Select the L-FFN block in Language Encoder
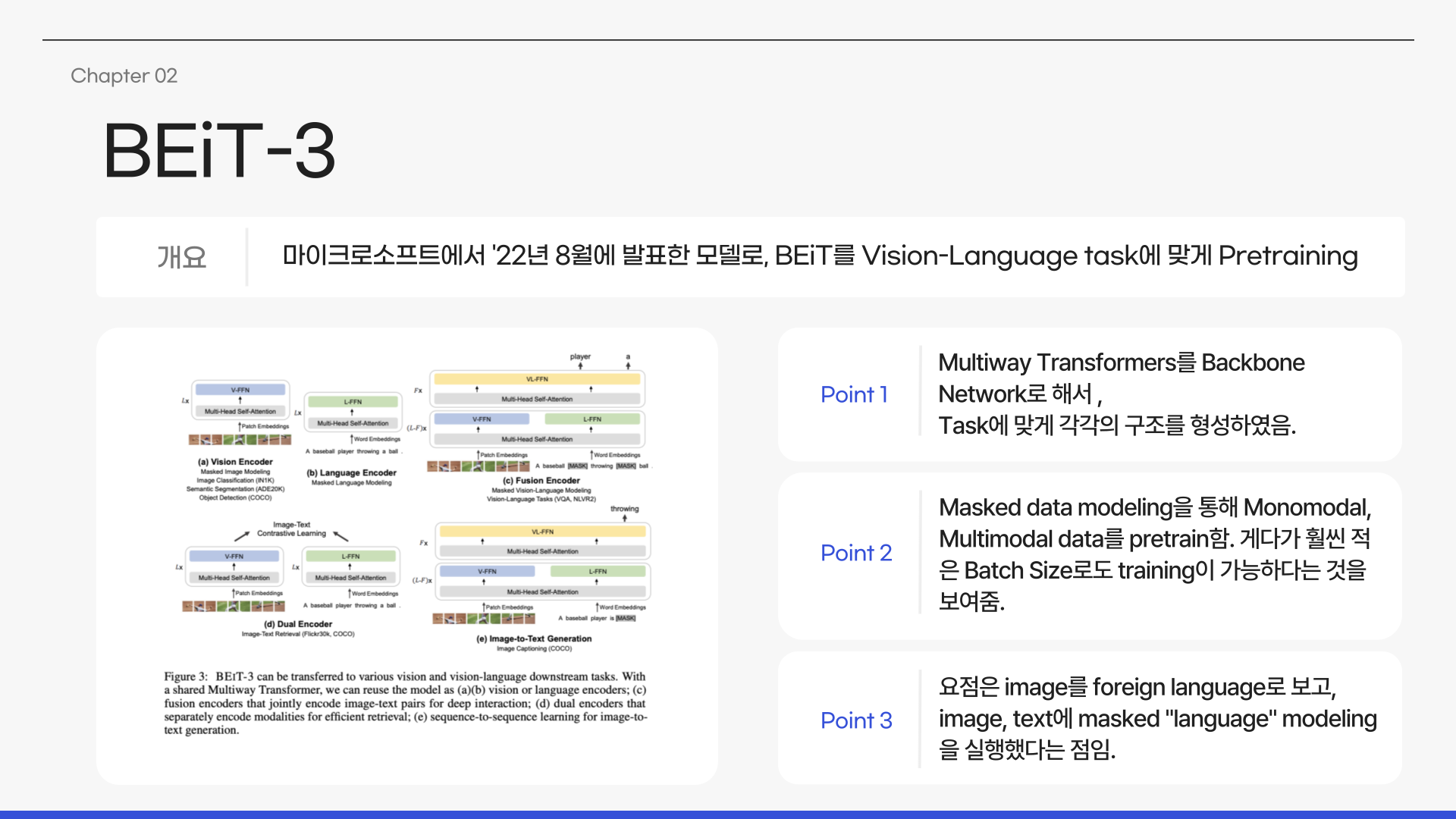 [x=351, y=400]
